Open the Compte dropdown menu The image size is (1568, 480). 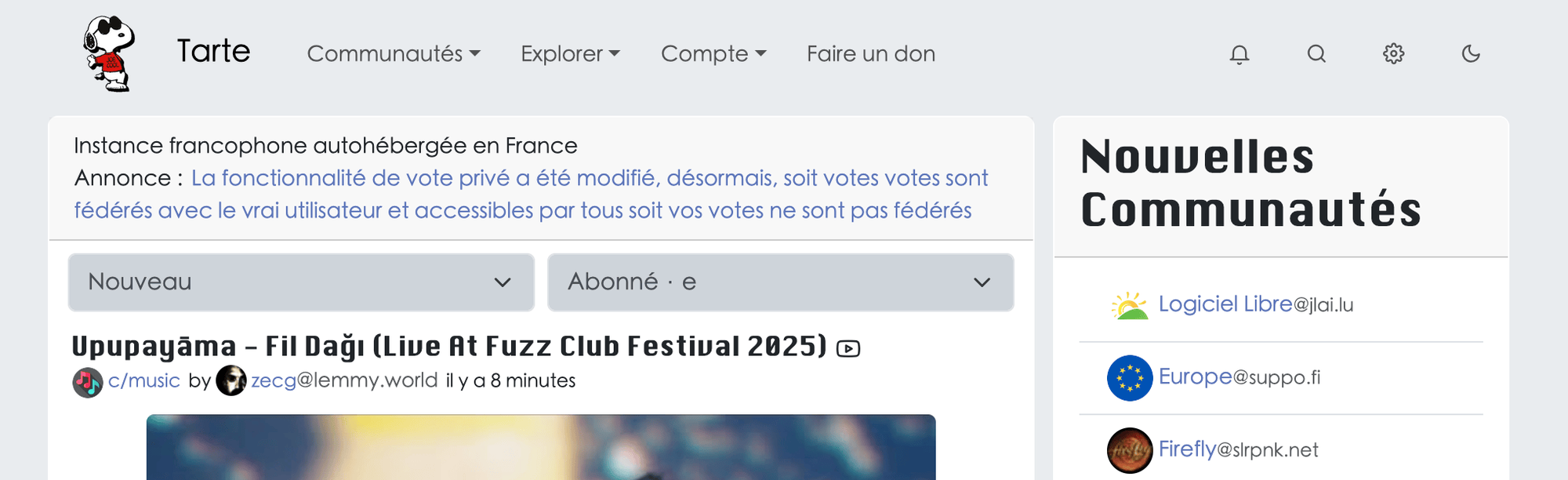(x=713, y=54)
